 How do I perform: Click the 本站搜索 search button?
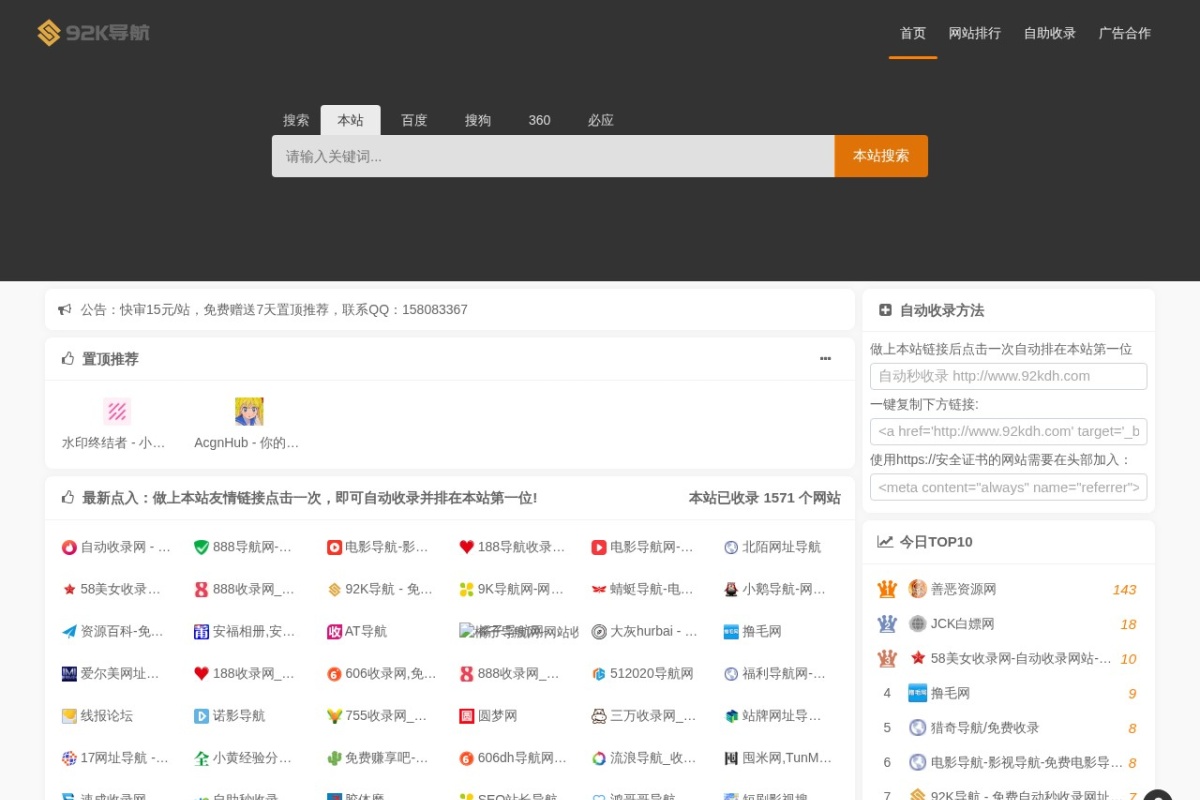880,155
